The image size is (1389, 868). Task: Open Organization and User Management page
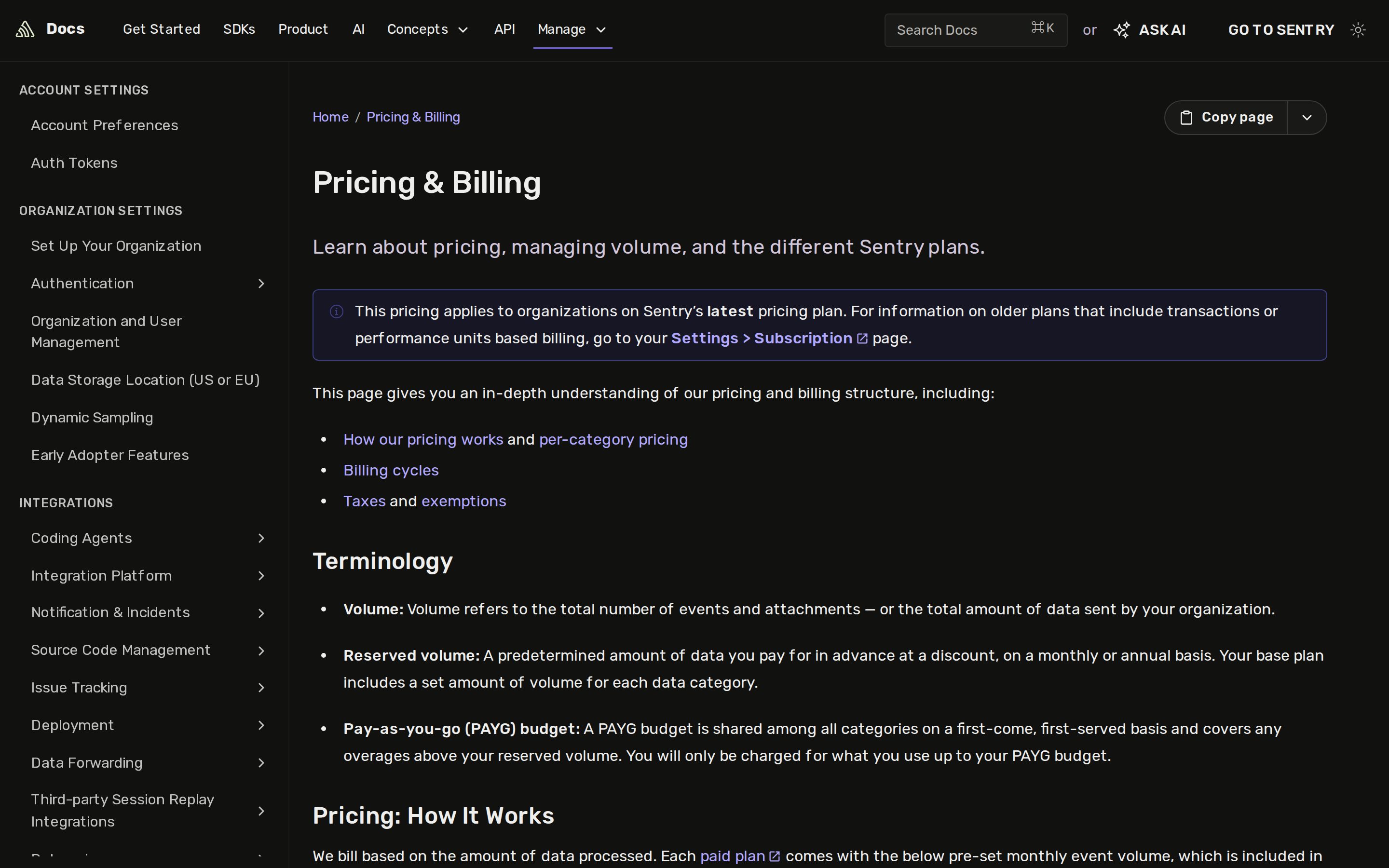tap(106, 332)
